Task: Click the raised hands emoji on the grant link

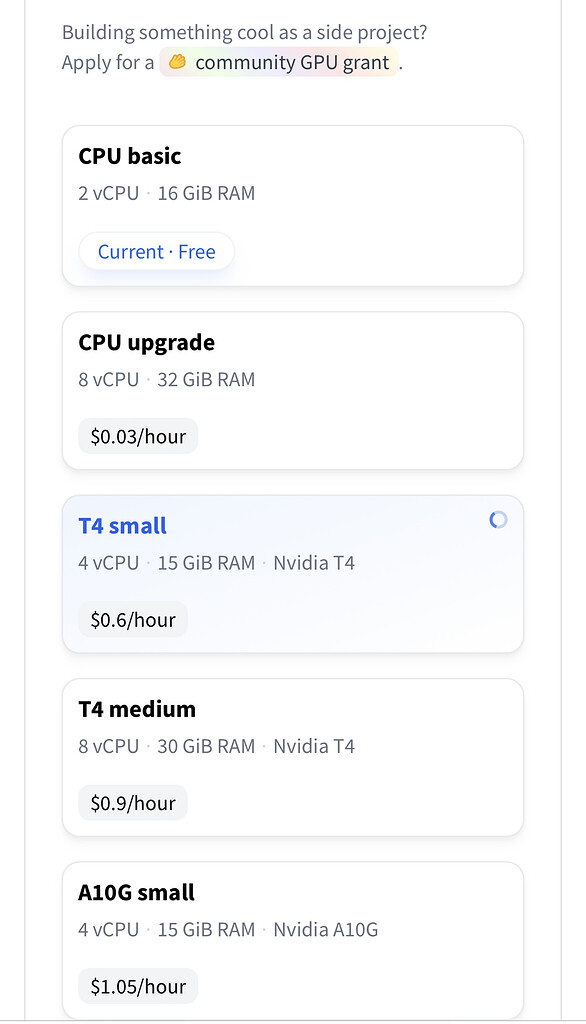Action: click(x=177, y=62)
